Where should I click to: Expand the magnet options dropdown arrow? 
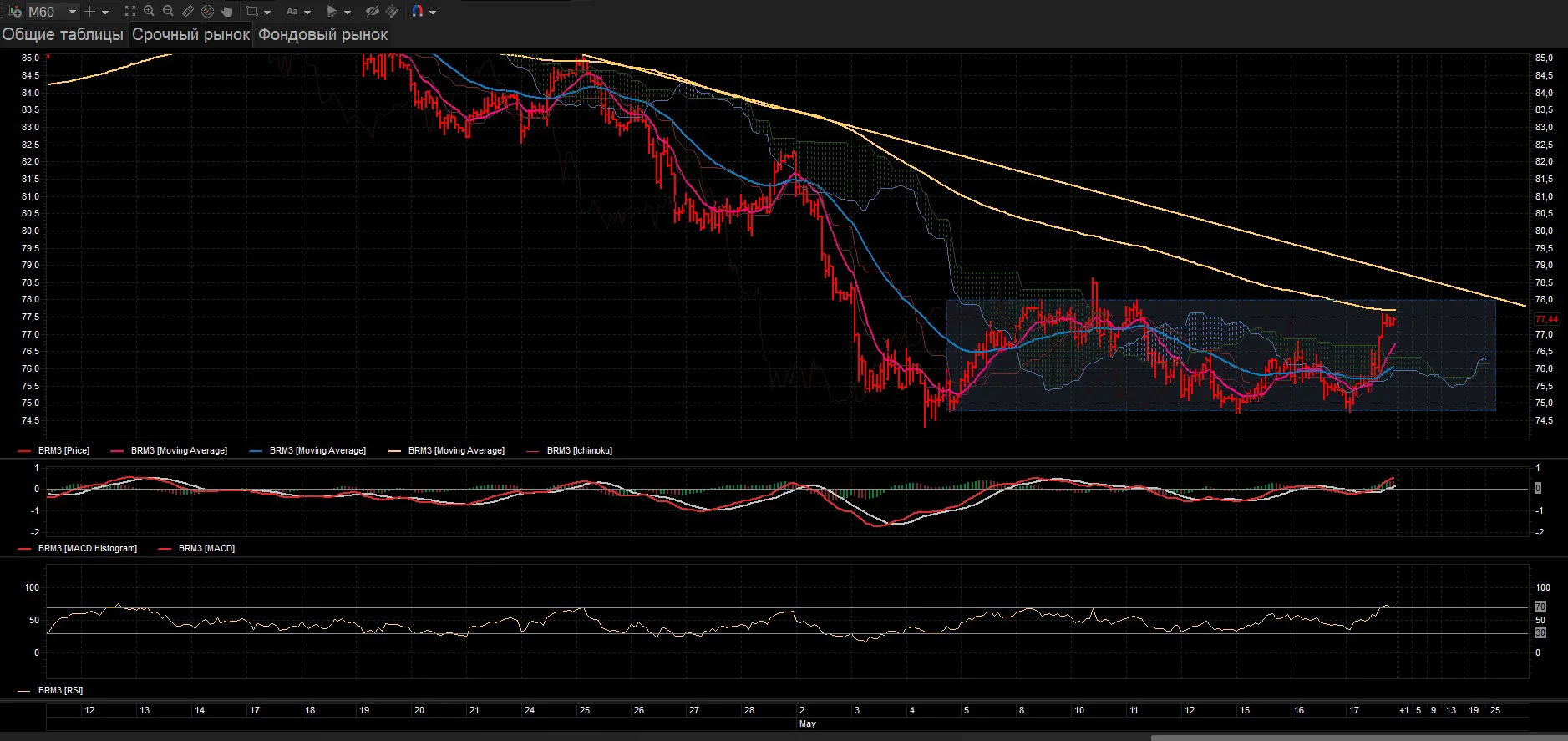tap(433, 13)
